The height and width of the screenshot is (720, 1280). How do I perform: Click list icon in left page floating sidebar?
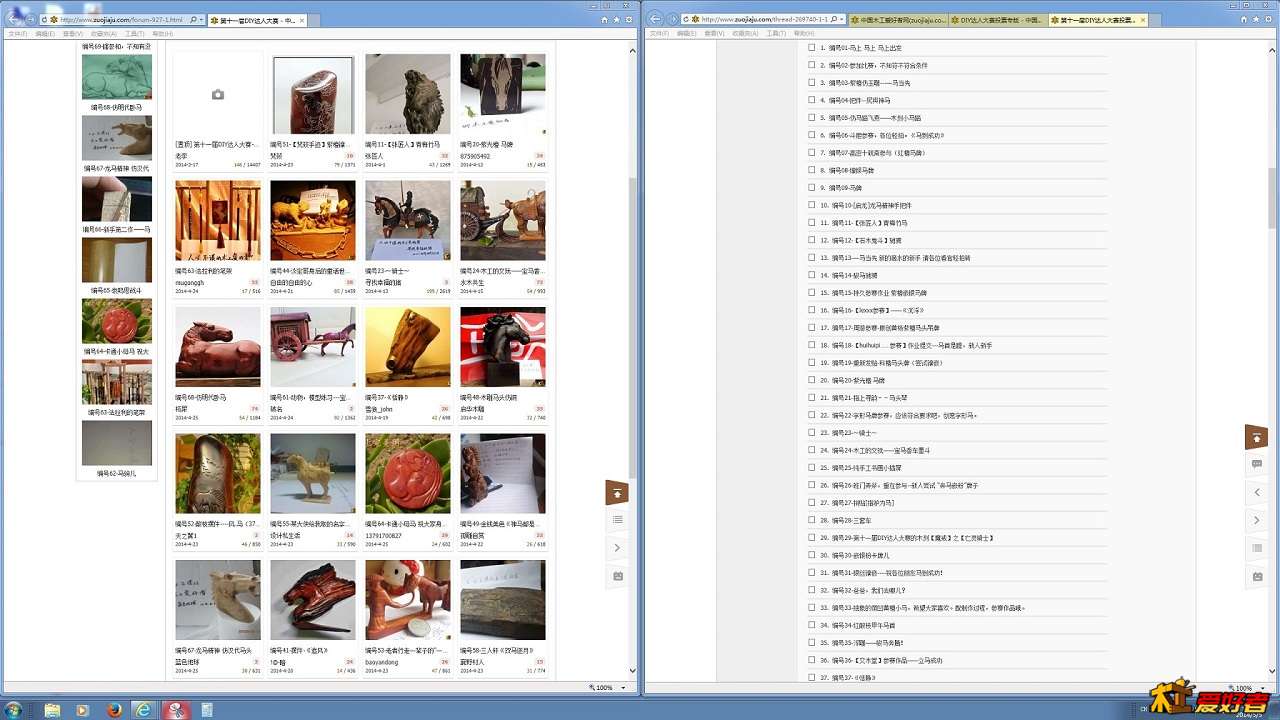point(617,520)
